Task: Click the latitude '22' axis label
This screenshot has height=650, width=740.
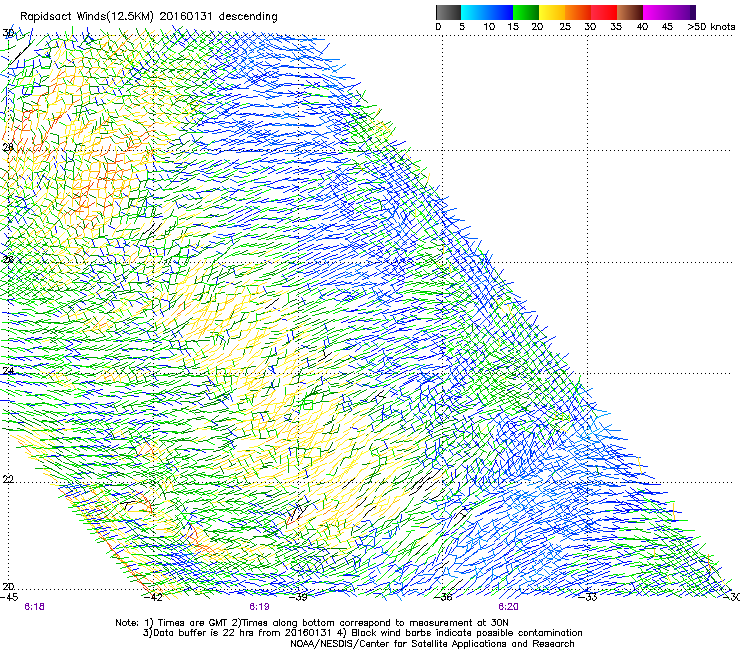Action: pyautogui.click(x=8, y=479)
